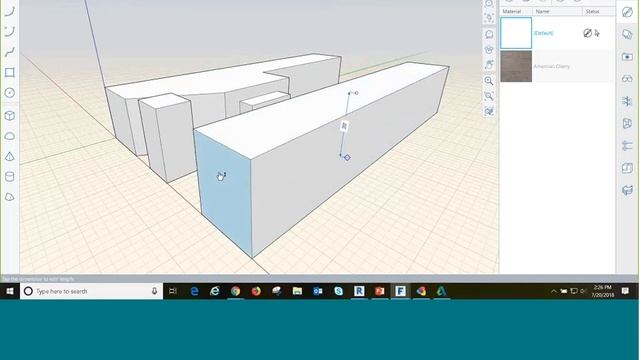The image size is (640, 360).
Task: Open the Windows Start menu
Action: pyautogui.click(x=10, y=291)
